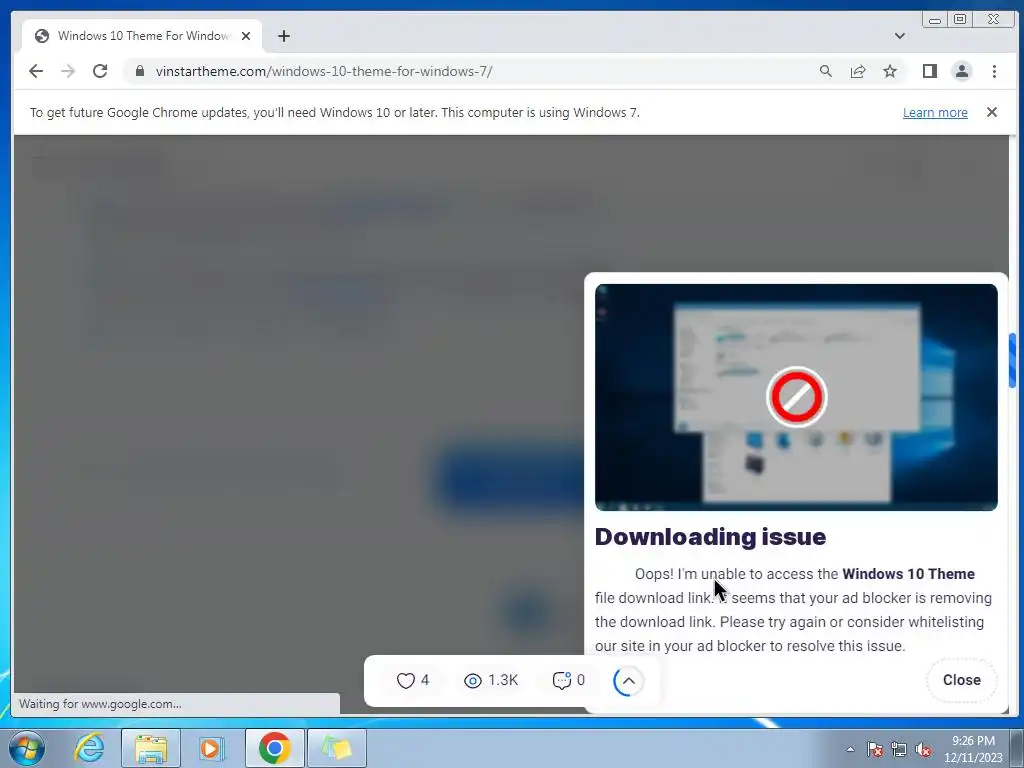Open Windows Explorer from taskbar
The height and width of the screenshot is (768, 1024).
click(x=151, y=748)
